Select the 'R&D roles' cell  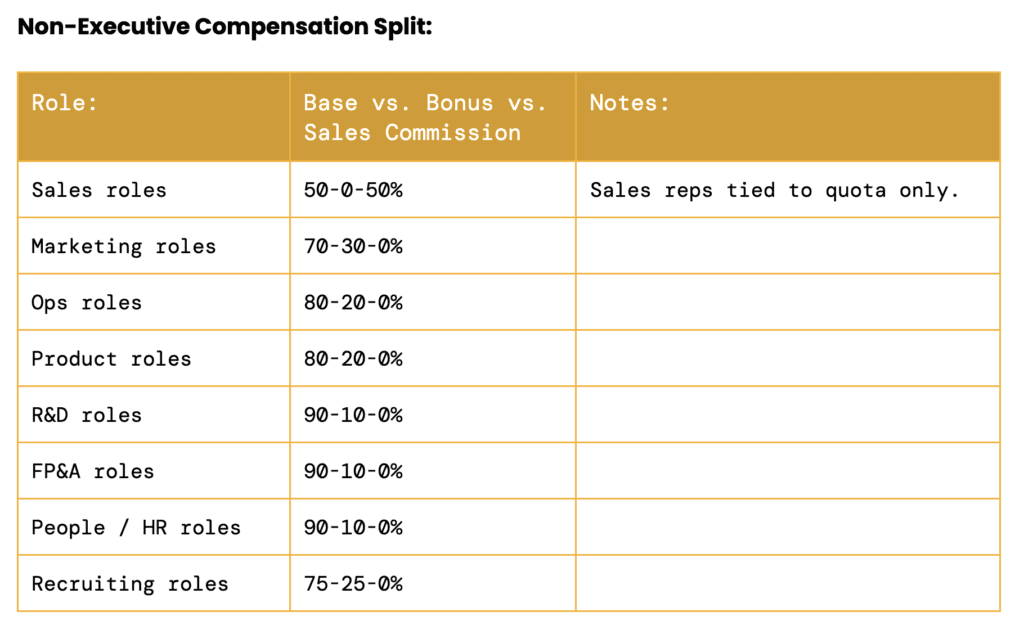coord(86,415)
